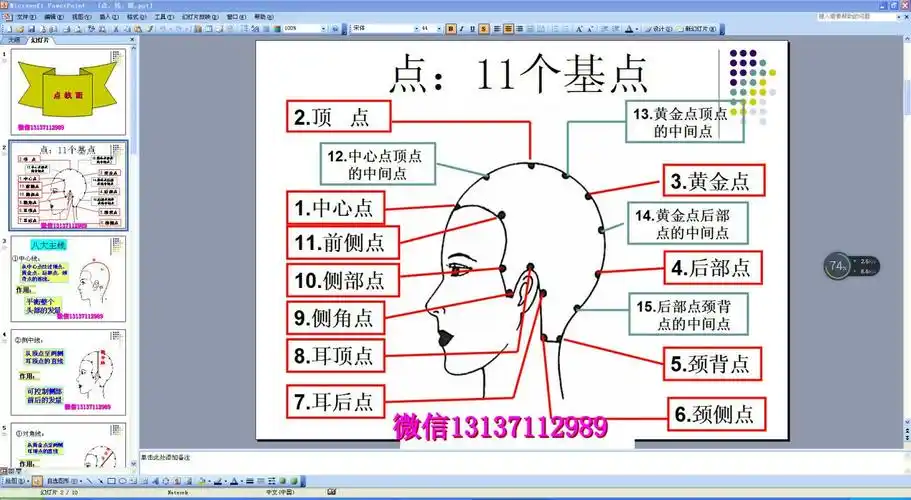911x500 pixels.
Task: Click the Shadow Style icon
Action: tap(282, 481)
